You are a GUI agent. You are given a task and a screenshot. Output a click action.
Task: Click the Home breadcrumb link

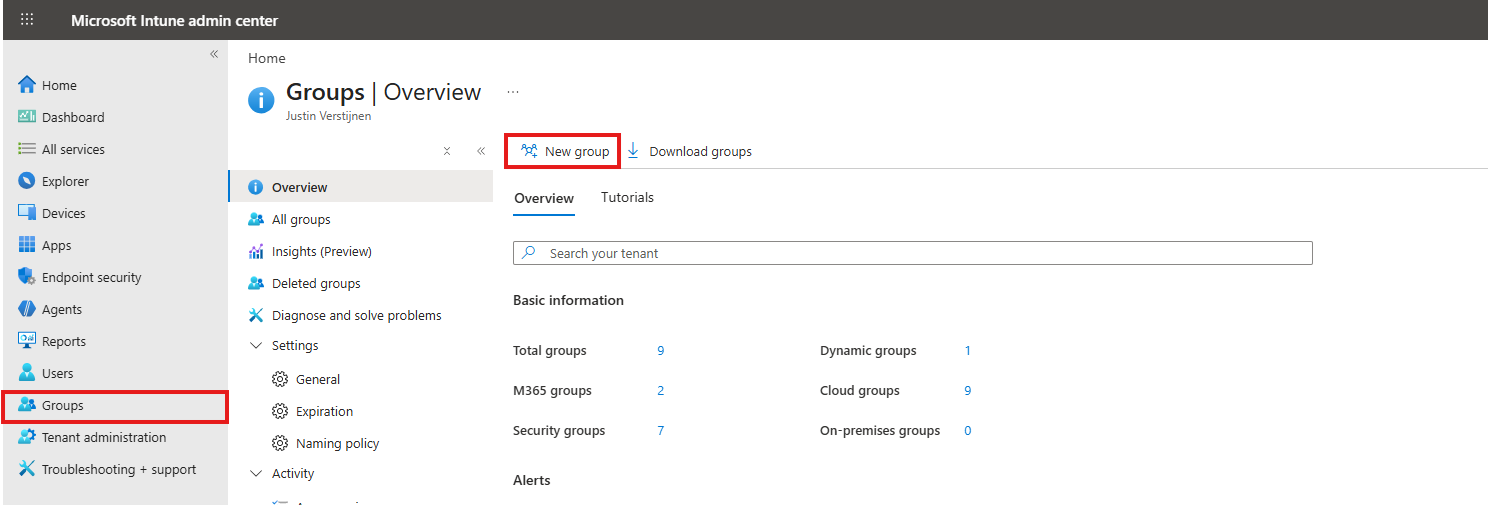coord(267,58)
